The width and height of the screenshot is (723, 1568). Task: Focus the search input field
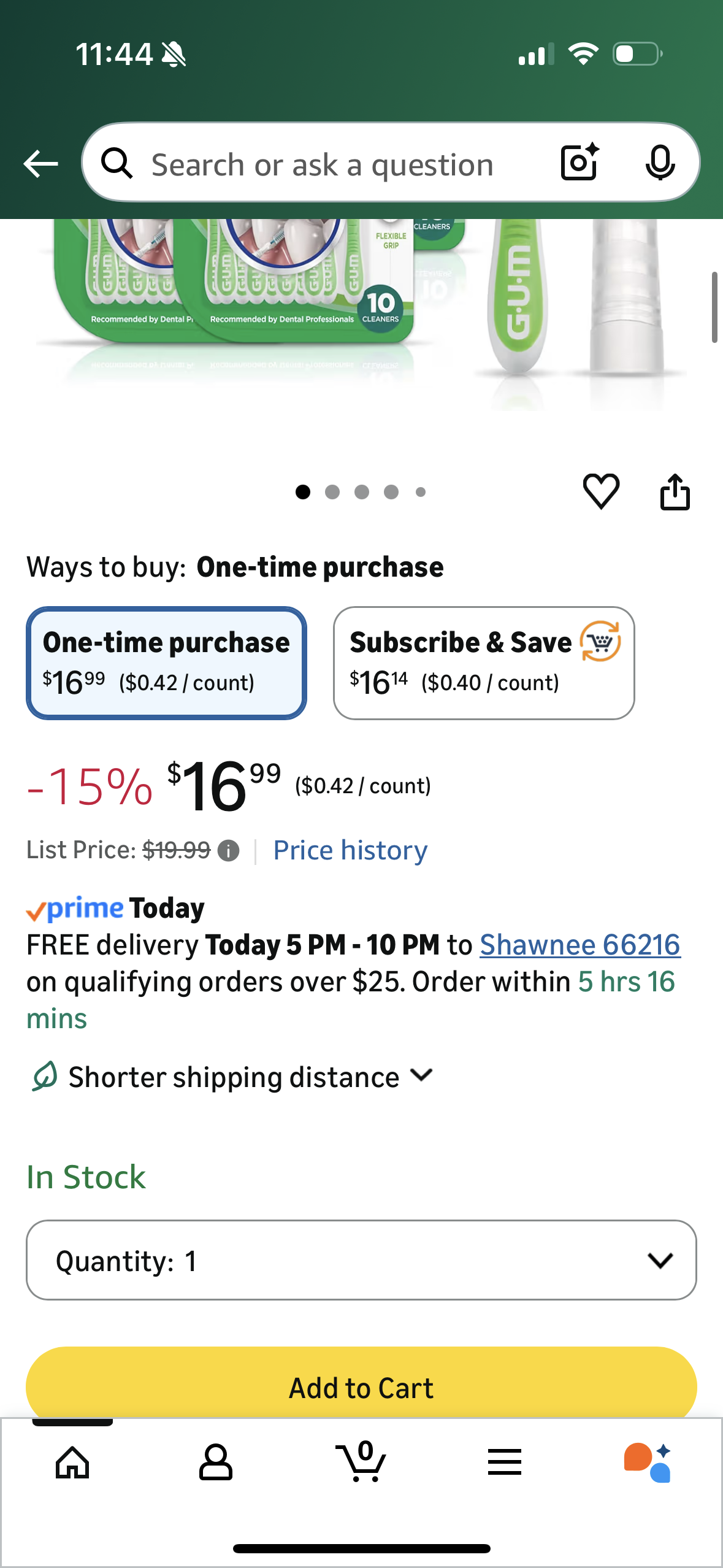tap(322, 164)
